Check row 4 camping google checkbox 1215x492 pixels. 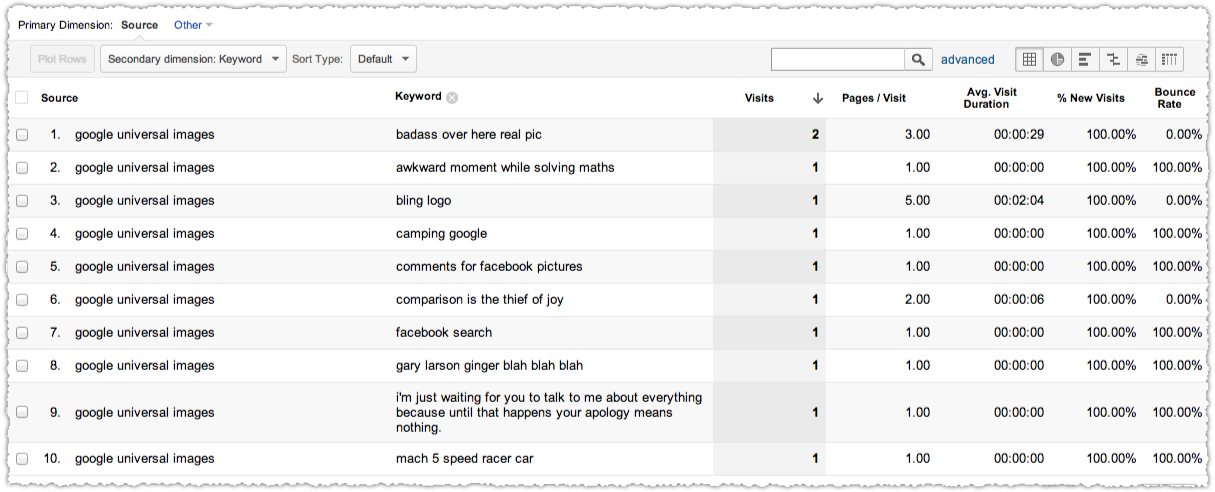[22, 234]
